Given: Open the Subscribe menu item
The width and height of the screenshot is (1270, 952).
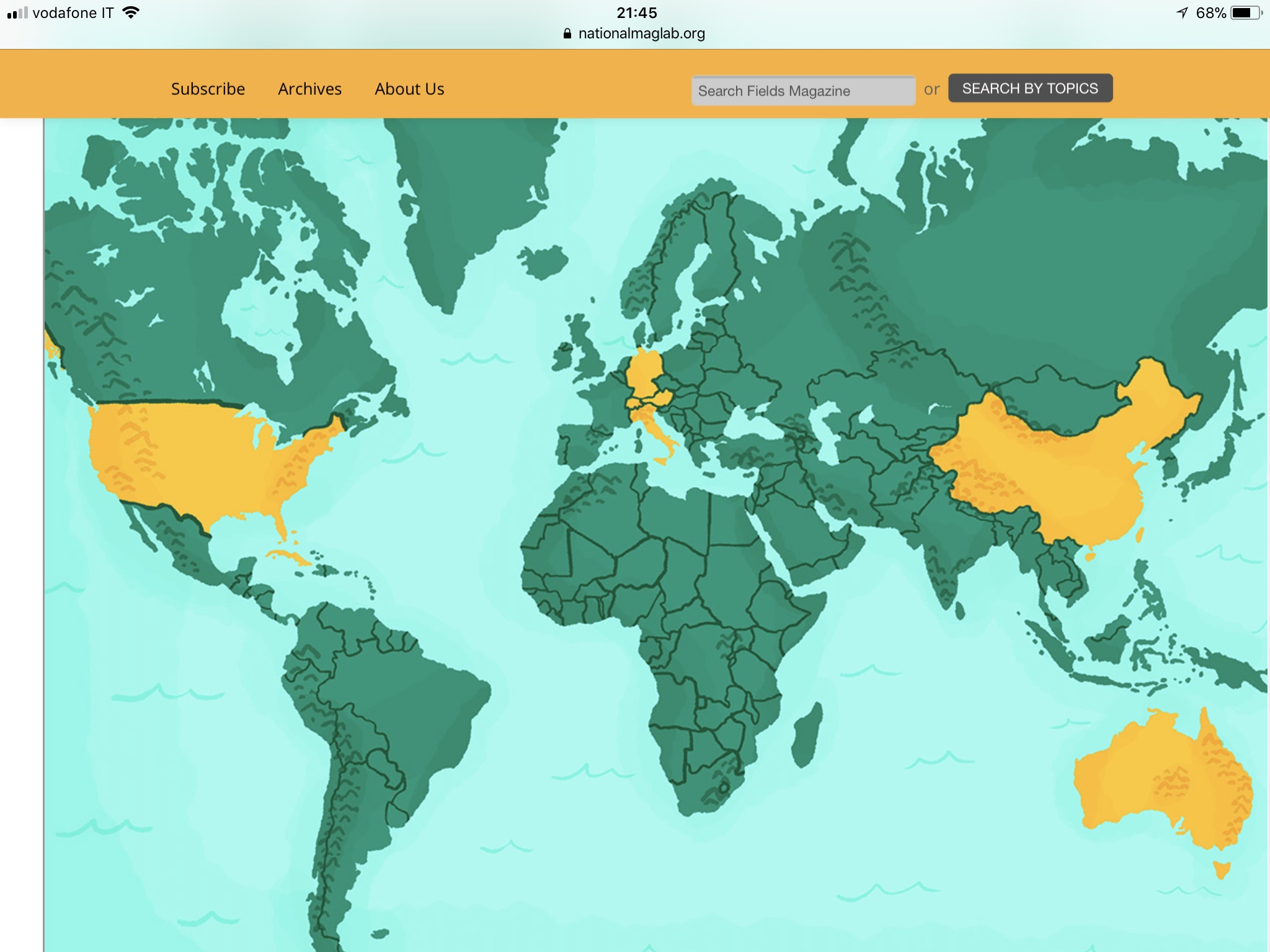Looking at the screenshot, I should pyautogui.click(x=208, y=89).
